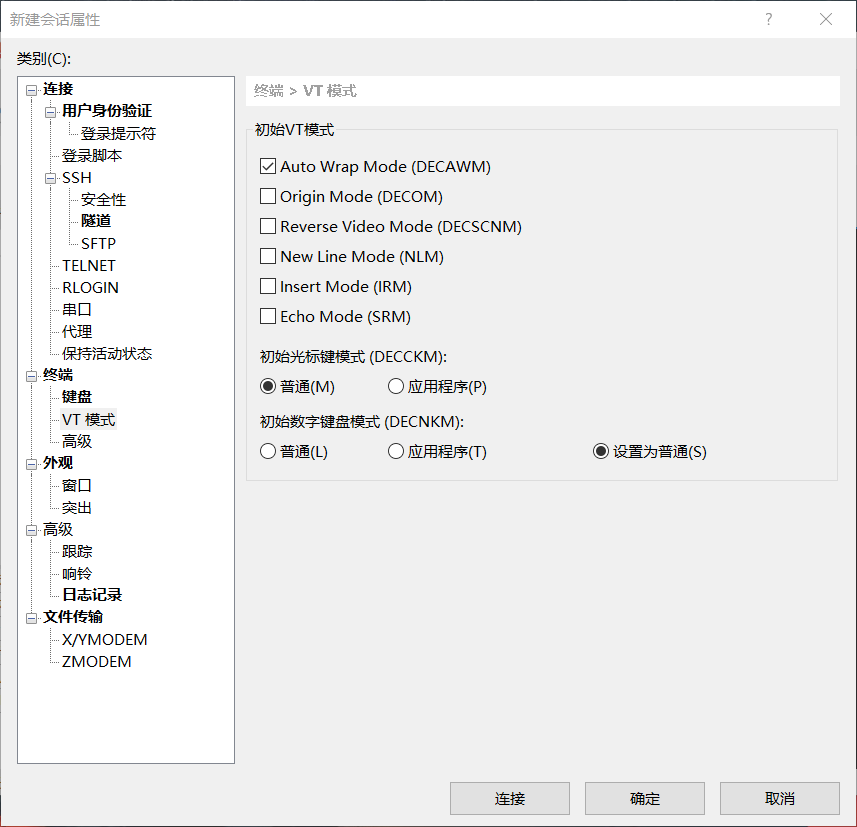Select VT 模式 tree item
The image size is (857, 827).
coord(89,419)
